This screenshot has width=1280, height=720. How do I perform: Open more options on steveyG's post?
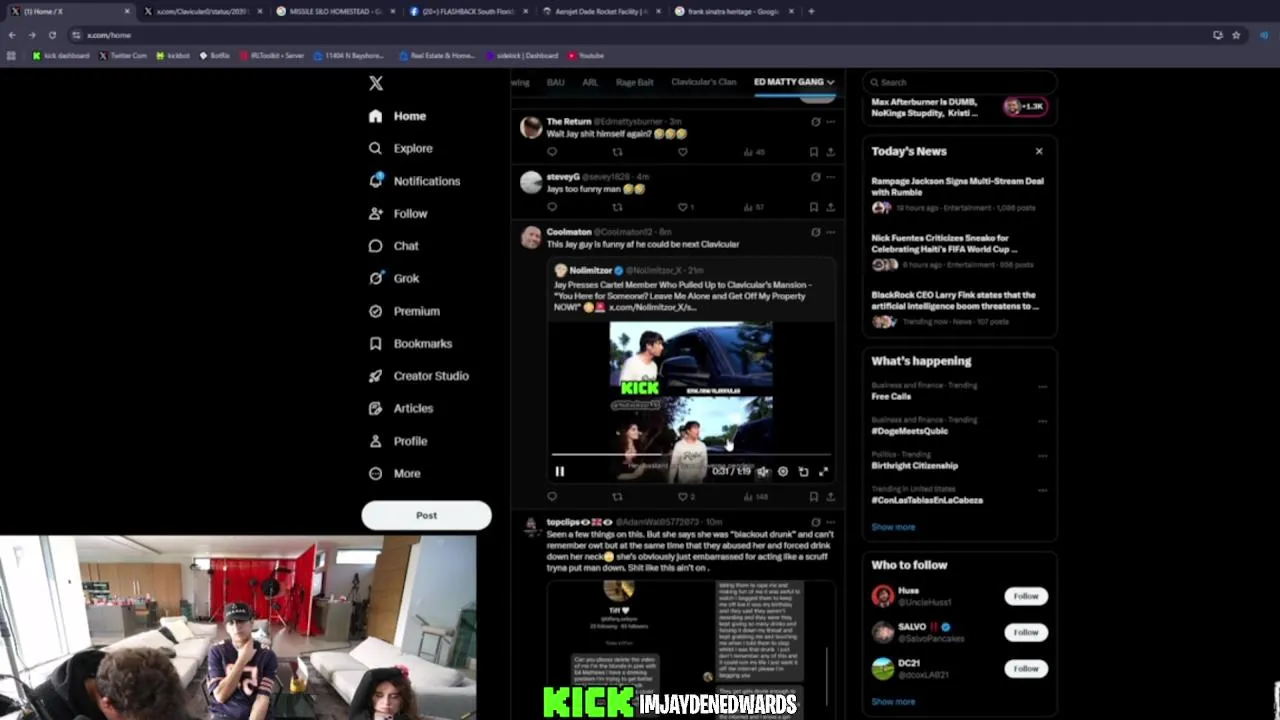coord(830,177)
